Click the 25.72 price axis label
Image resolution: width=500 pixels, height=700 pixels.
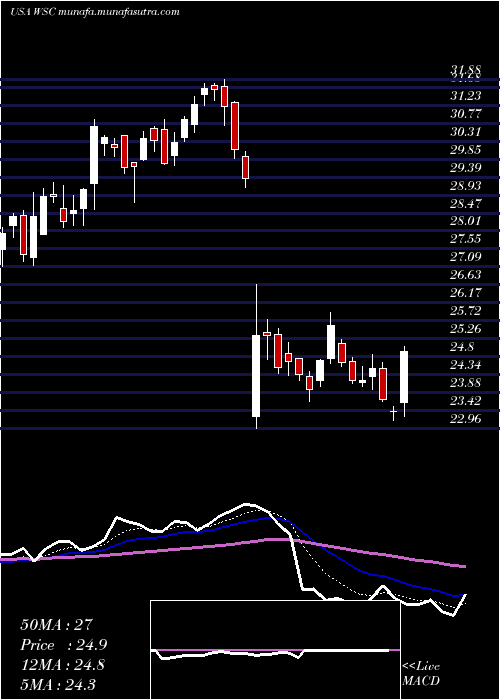(x=466, y=311)
